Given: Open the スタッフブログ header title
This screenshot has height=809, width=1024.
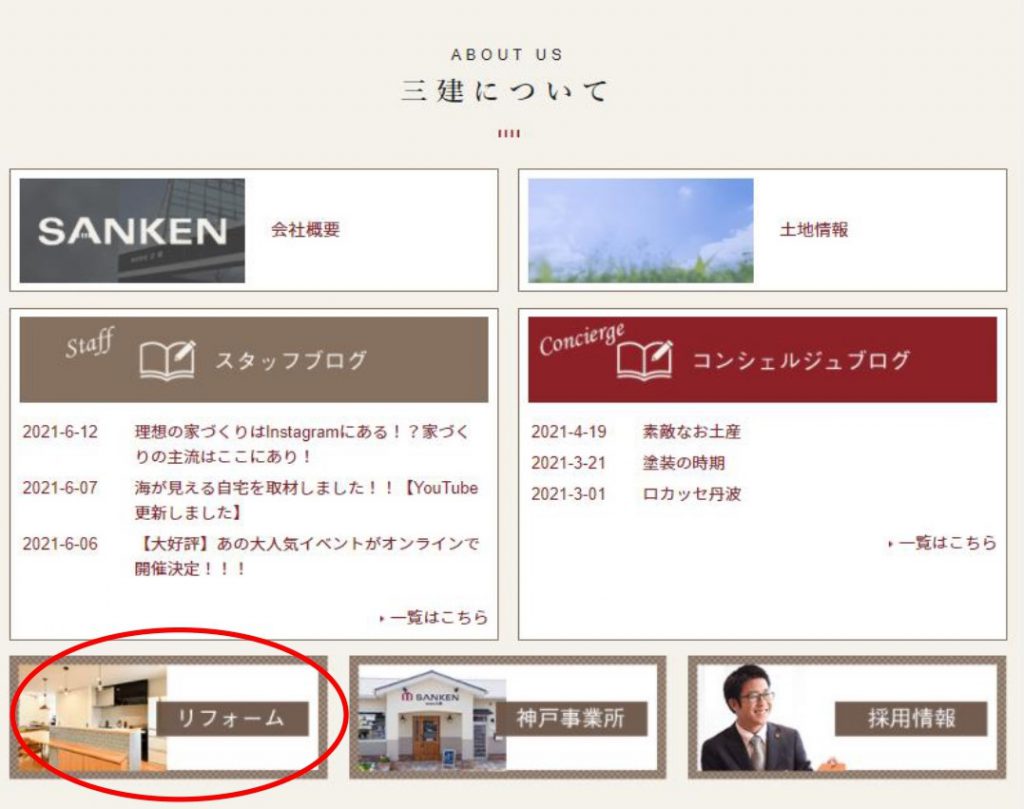Looking at the screenshot, I should click(x=291, y=361).
